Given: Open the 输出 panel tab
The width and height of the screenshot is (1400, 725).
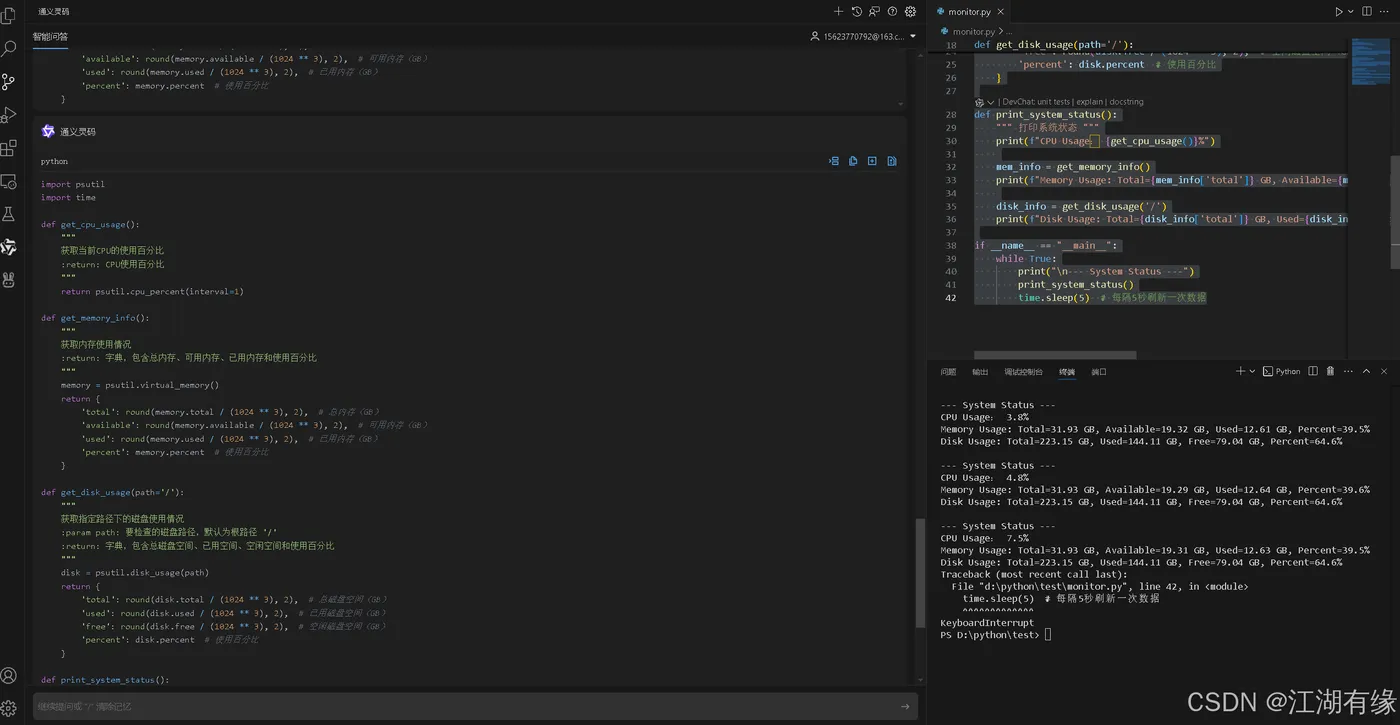Looking at the screenshot, I should [980, 372].
